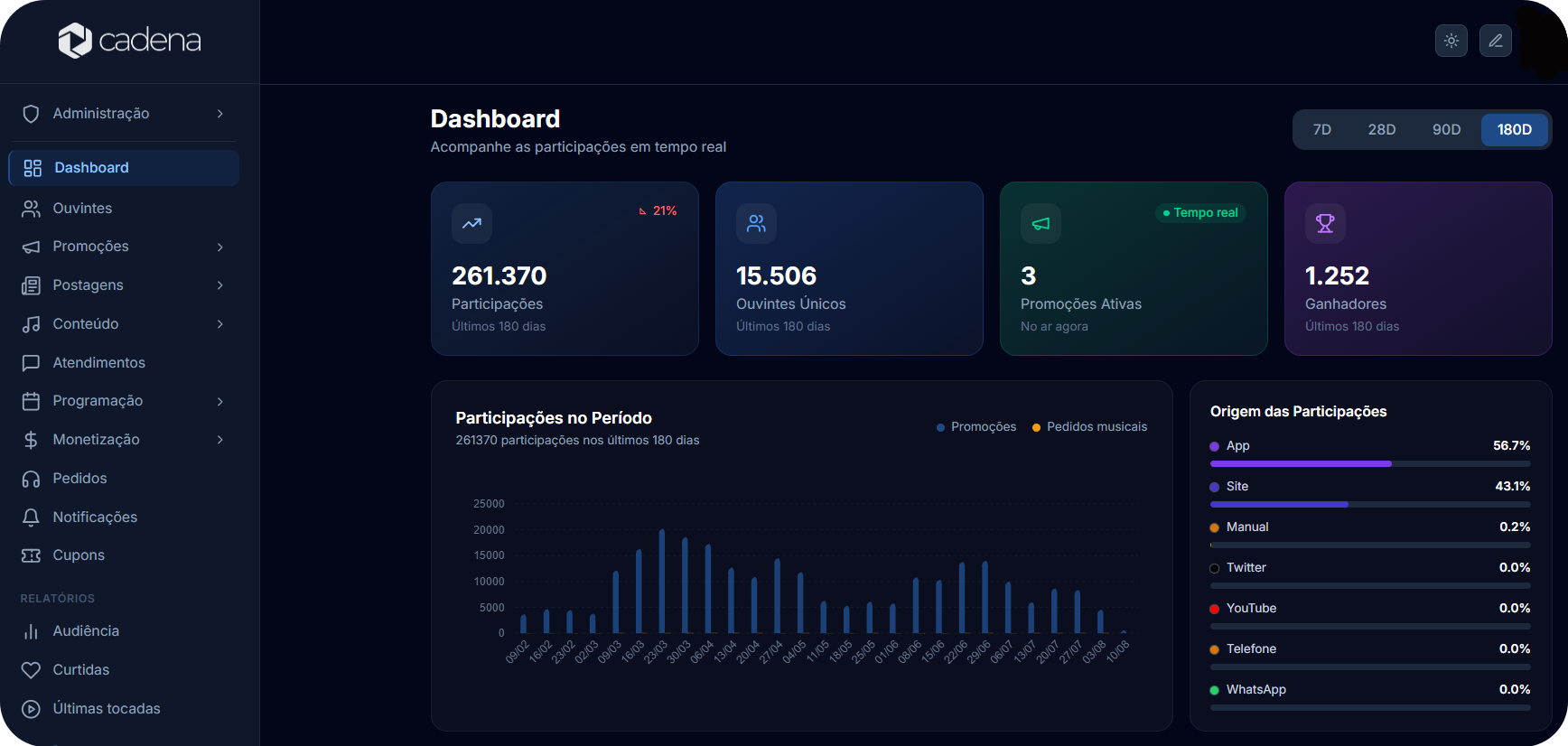The image size is (1568, 746).
Task: Toggle Promoções series in chart legend
Action: 976,427
